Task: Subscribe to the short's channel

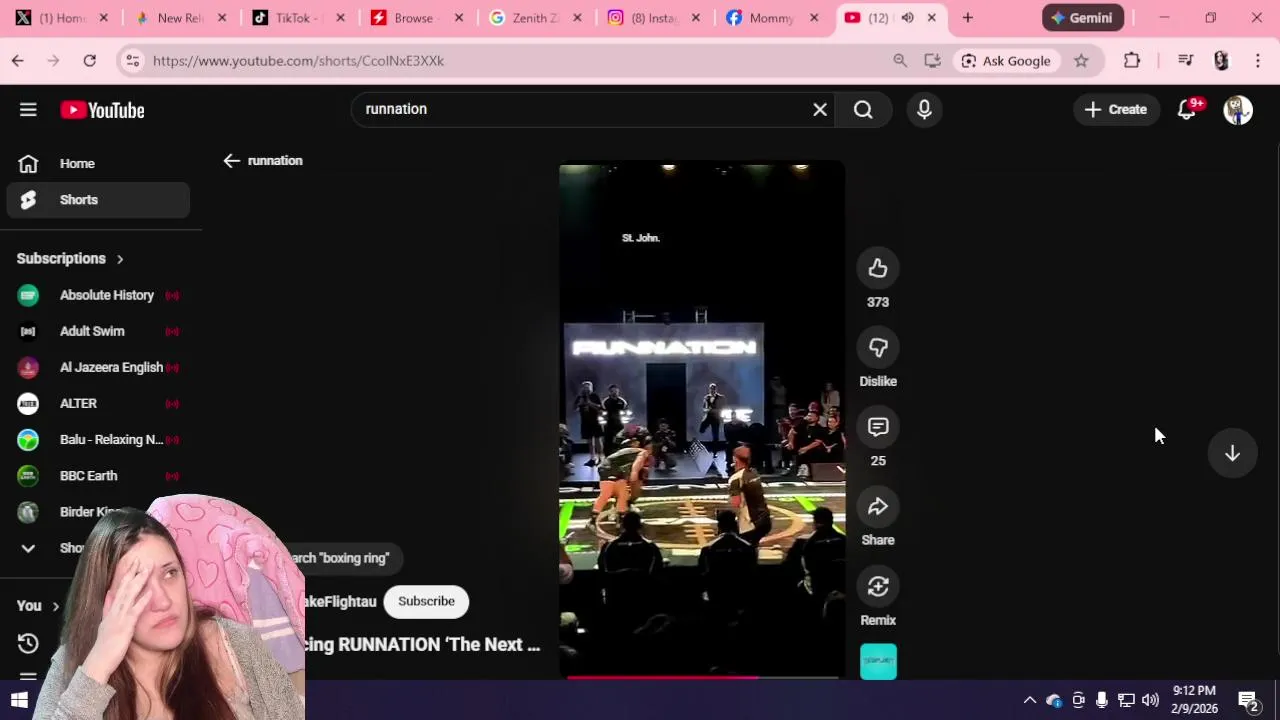Action: tap(426, 601)
